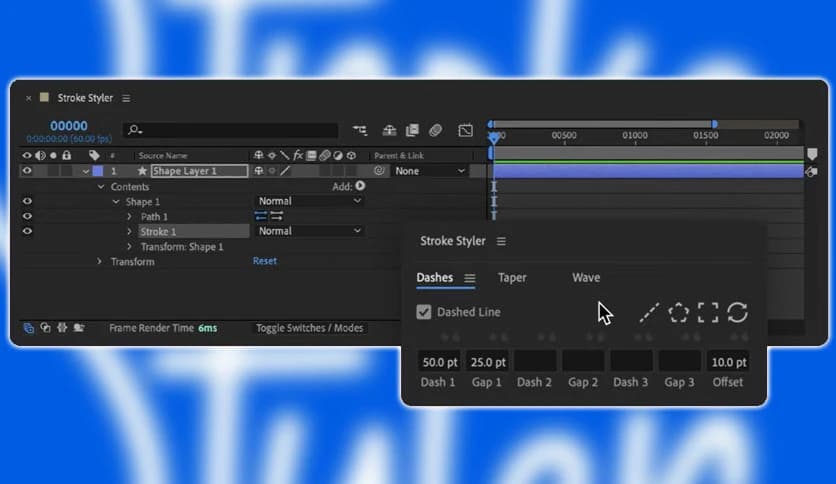Click the transfer controls pane icon at bottom
The width and height of the screenshot is (836, 484).
(x=45, y=328)
